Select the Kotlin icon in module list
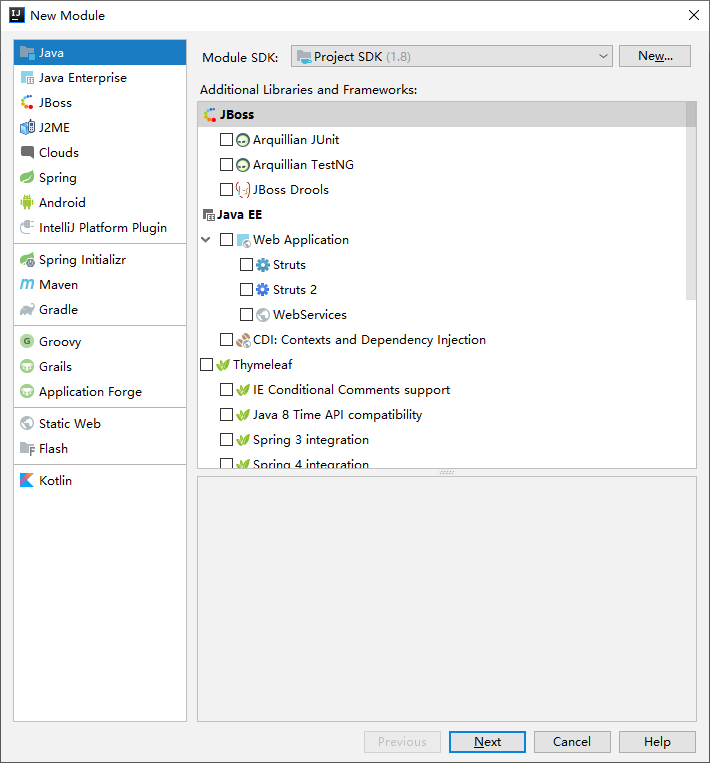This screenshot has width=710, height=763. [28, 481]
